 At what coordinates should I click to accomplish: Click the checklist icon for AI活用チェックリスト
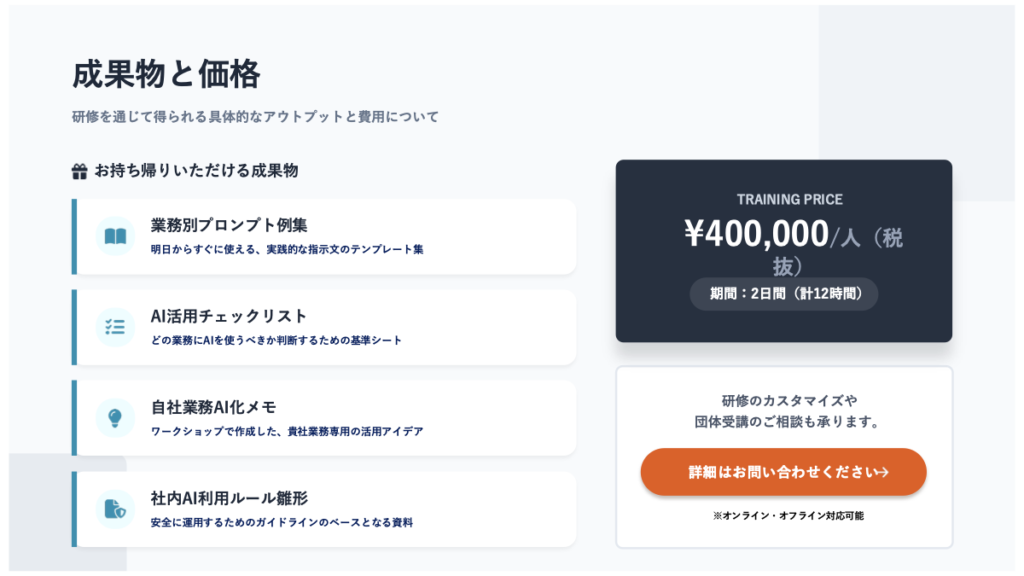[115, 327]
